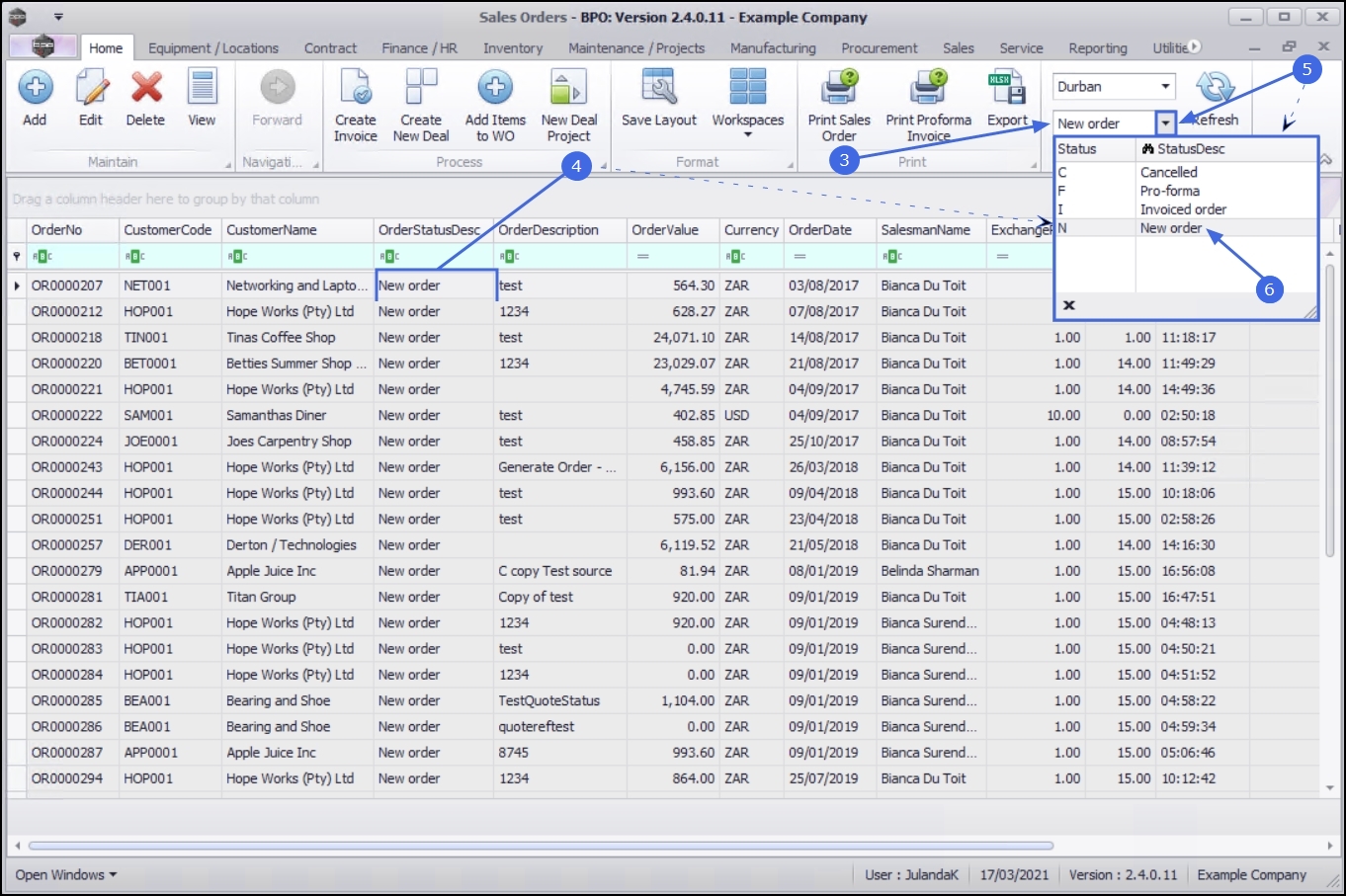Image resolution: width=1346 pixels, height=896 pixels.
Task: Open the Contract ribbon tab
Action: tap(331, 47)
